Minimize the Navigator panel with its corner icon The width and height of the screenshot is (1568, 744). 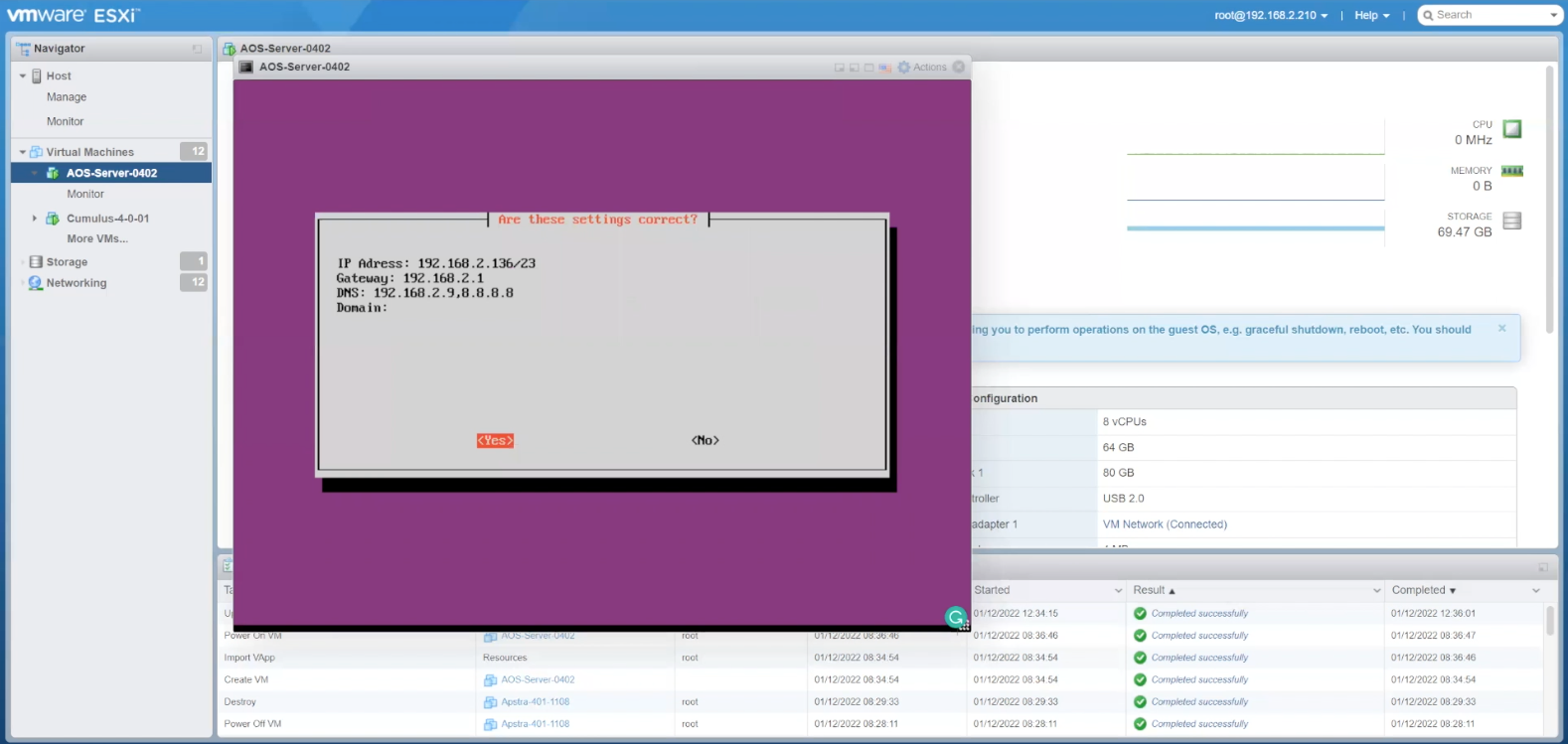coord(197,49)
